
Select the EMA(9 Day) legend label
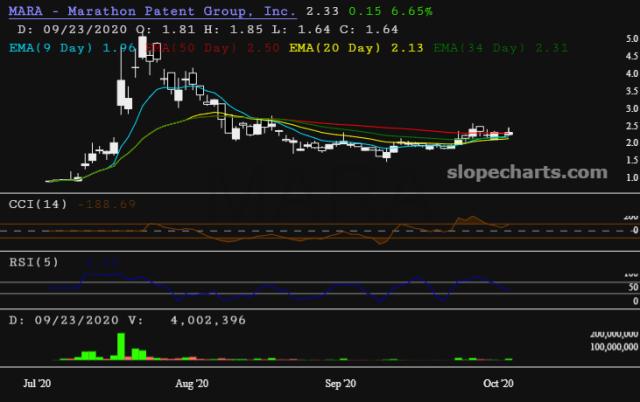coord(58,46)
